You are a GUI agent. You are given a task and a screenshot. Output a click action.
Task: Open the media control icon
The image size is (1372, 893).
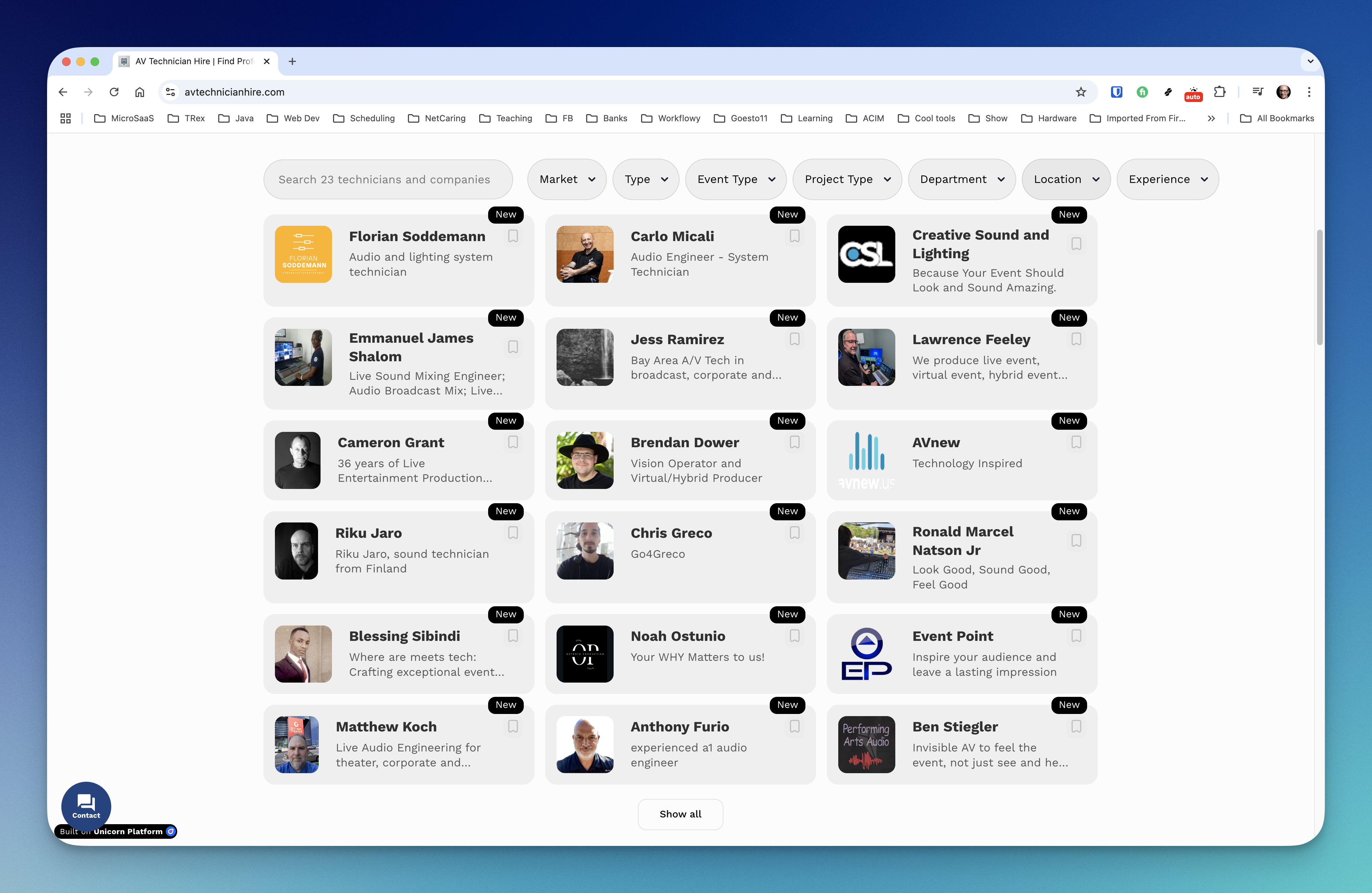click(1257, 92)
